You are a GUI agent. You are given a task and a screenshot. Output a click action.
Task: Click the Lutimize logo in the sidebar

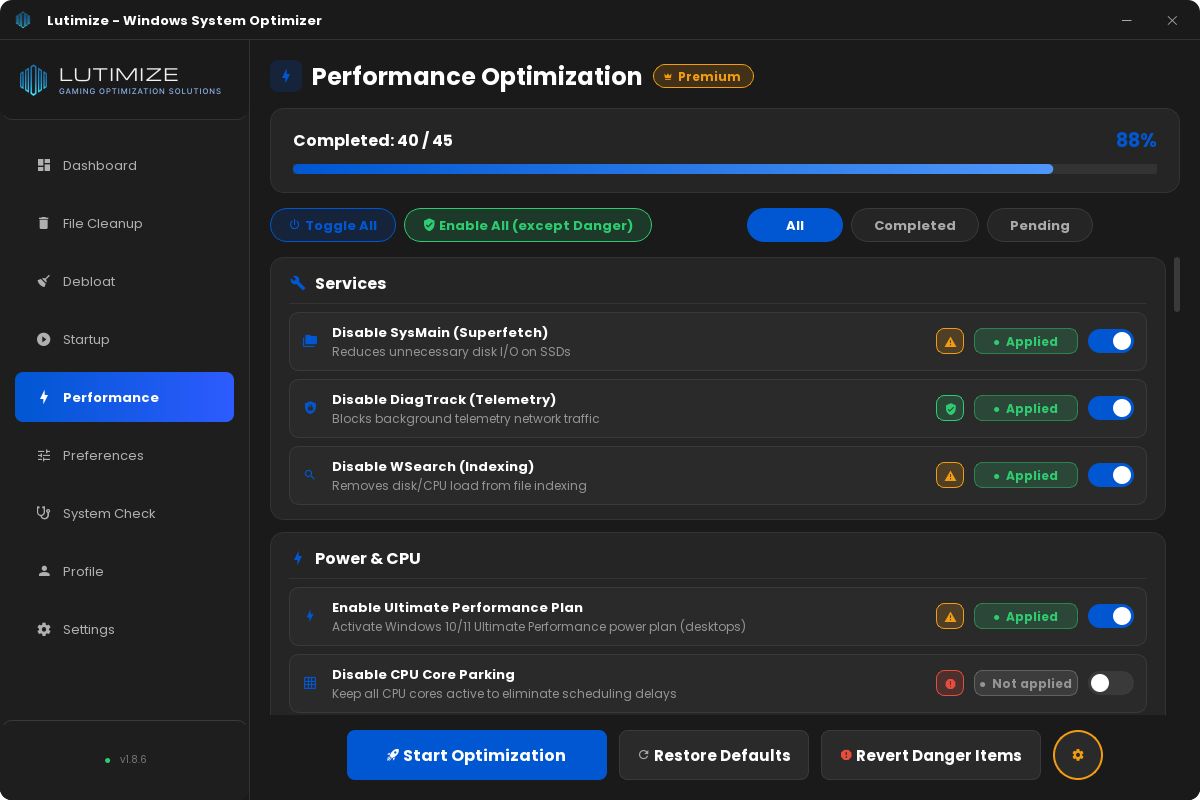click(x=120, y=80)
